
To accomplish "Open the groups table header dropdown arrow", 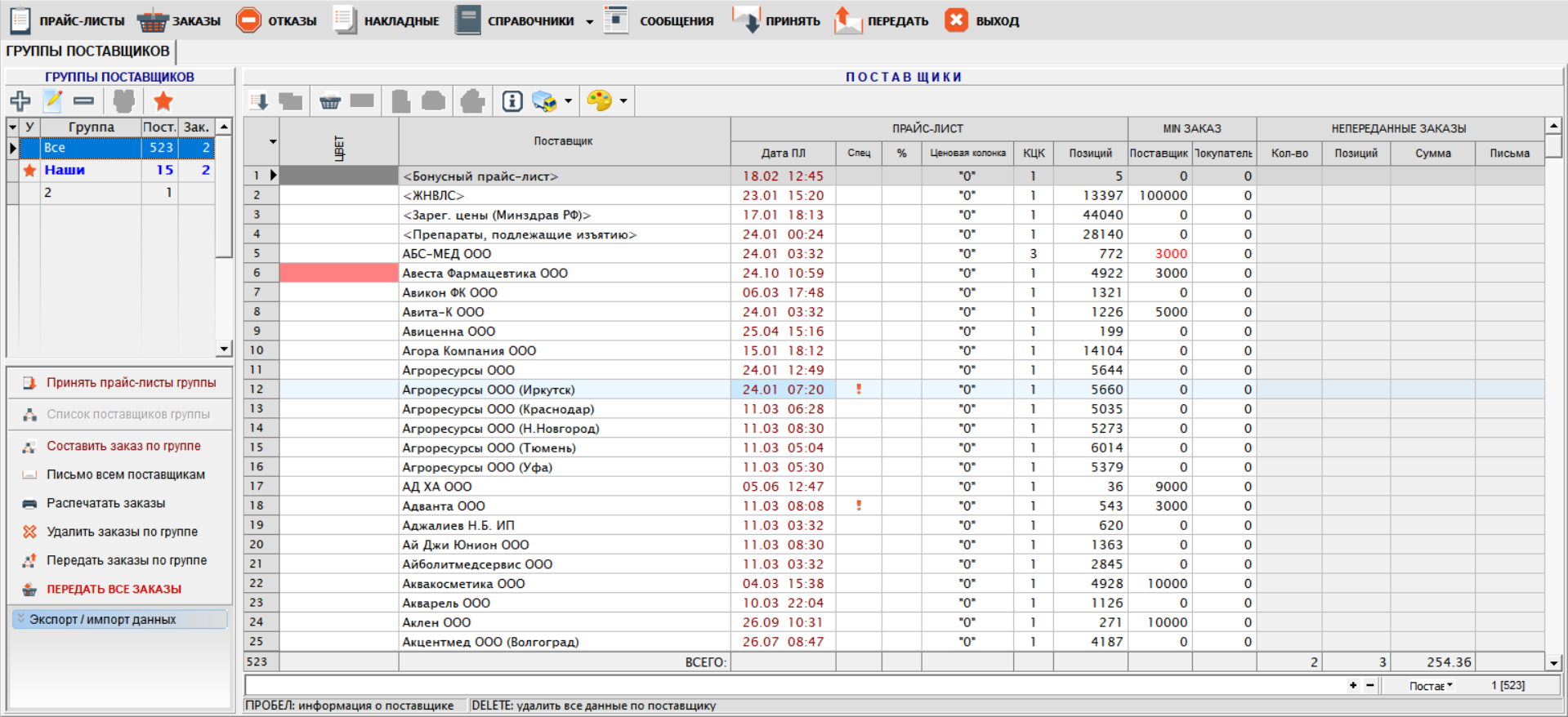I will (12, 127).
